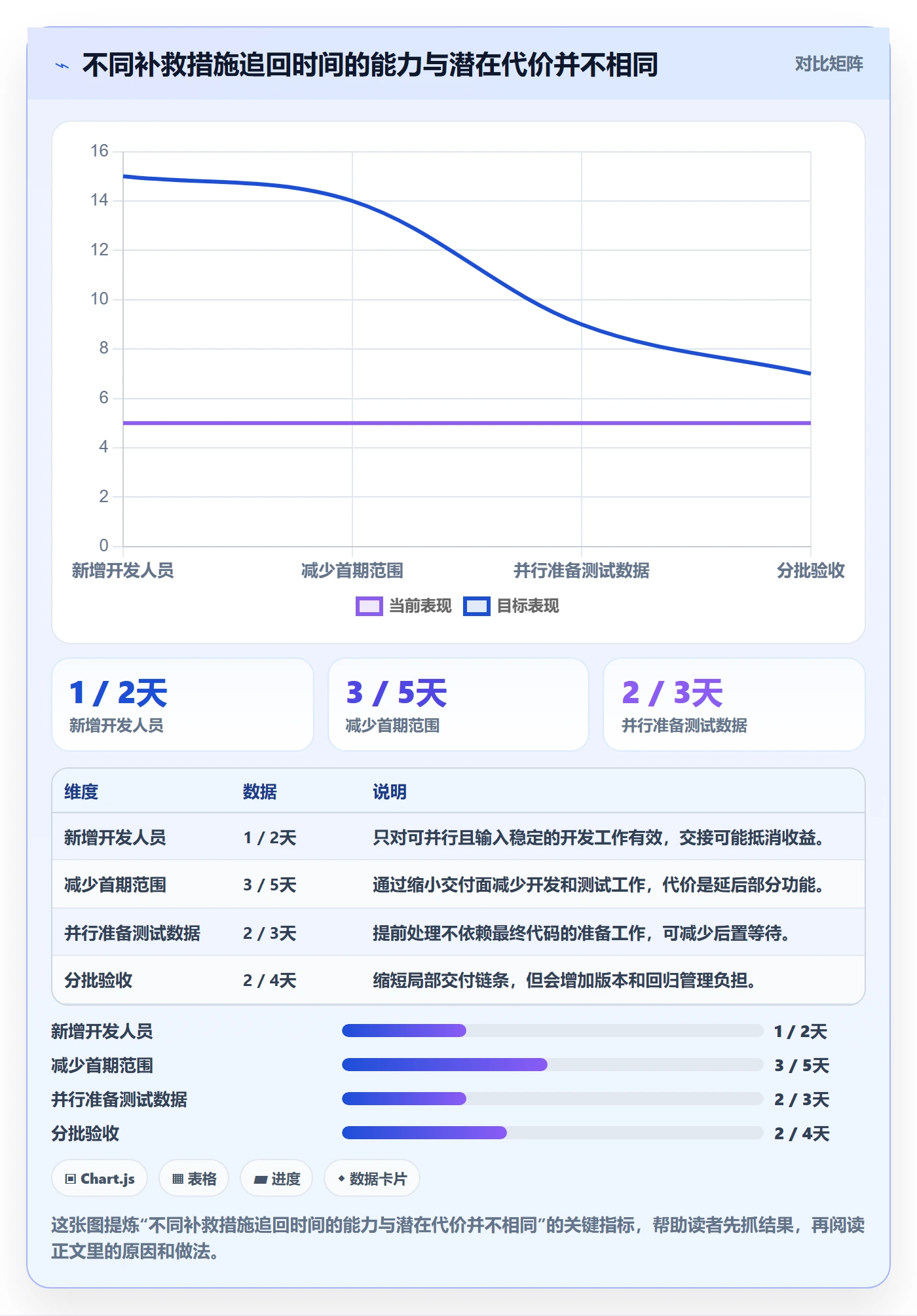Select the 减少首期范围 table row name
The image size is (917, 1316).
[x=115, y=885]
